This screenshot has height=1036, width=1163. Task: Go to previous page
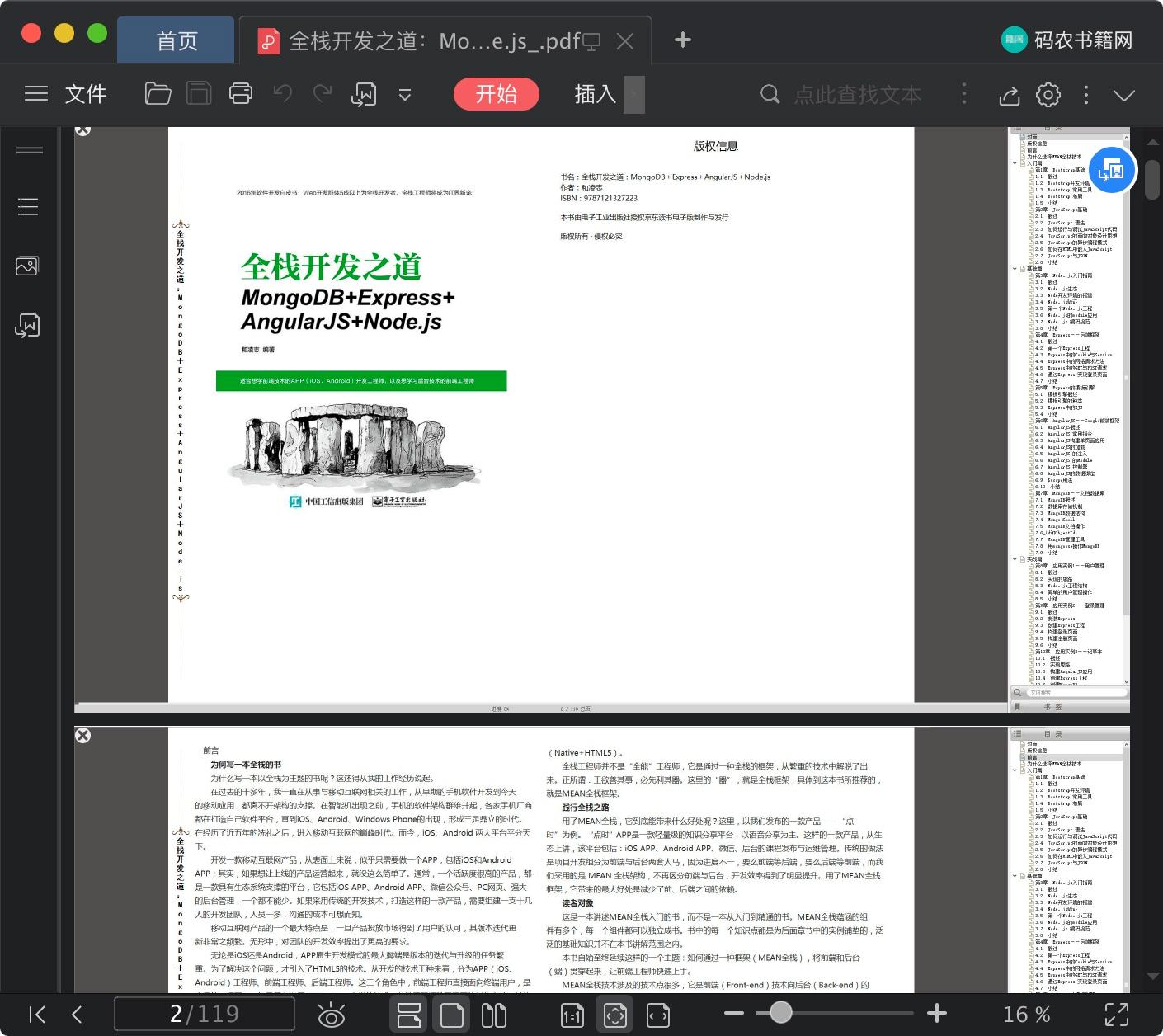(x=77, y=1014)
